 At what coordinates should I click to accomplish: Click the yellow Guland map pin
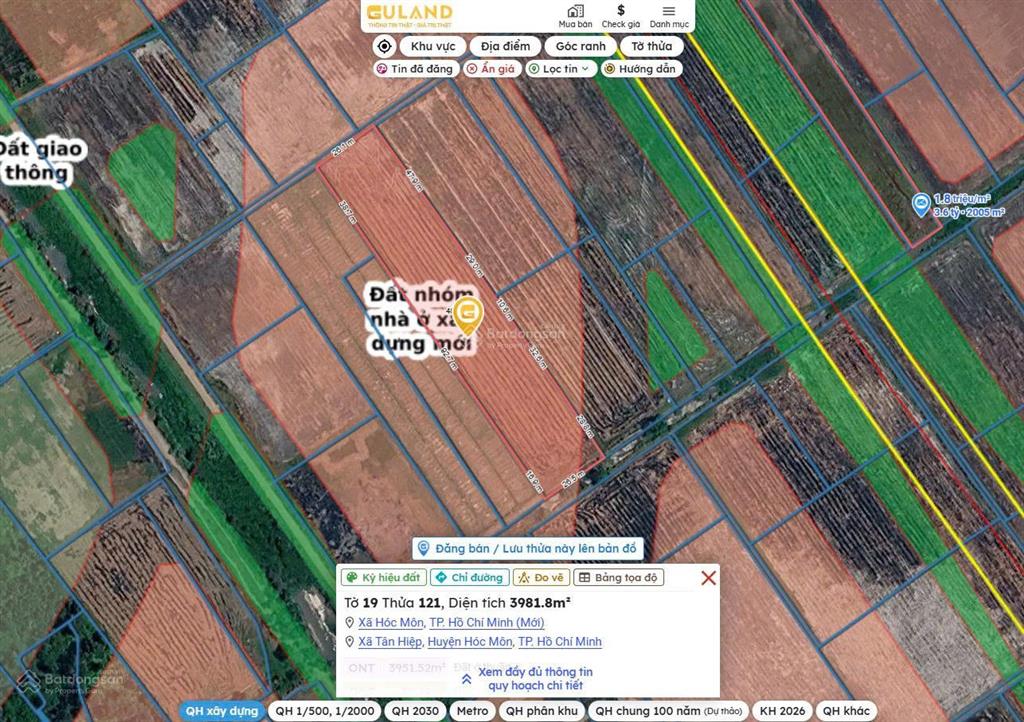(x=468, y=315)
